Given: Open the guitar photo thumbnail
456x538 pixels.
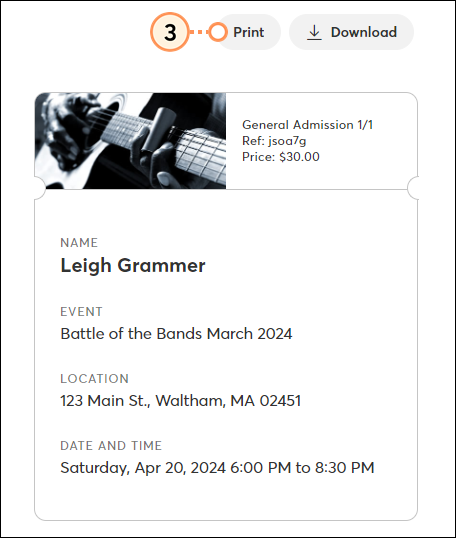Looking at the screenshot, I should (x=130, y=141).
